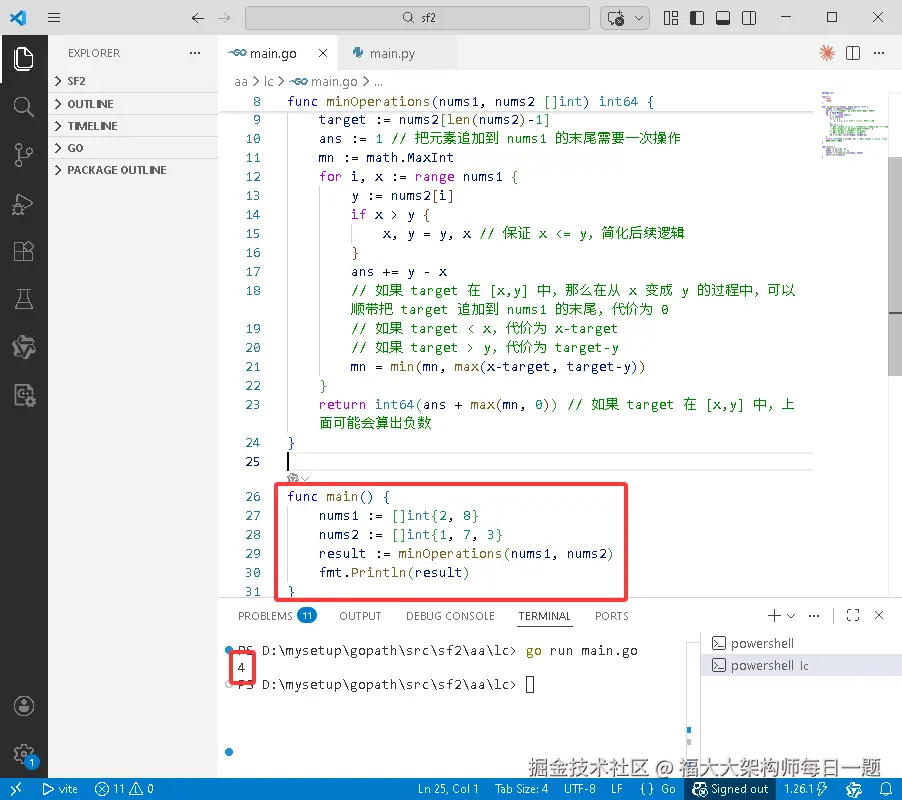The width and height of the screenshot is (902, 800).
Task: Select the first powershell terminal
Action: point(801,643)
